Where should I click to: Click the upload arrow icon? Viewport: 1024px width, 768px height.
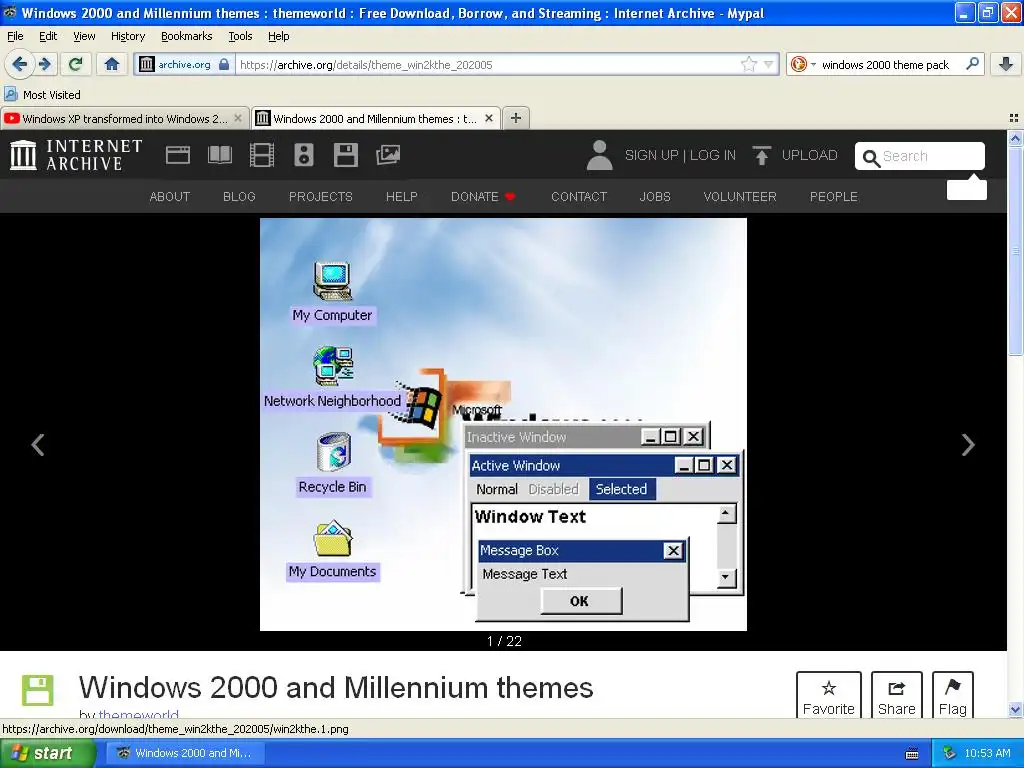[761, 155]
